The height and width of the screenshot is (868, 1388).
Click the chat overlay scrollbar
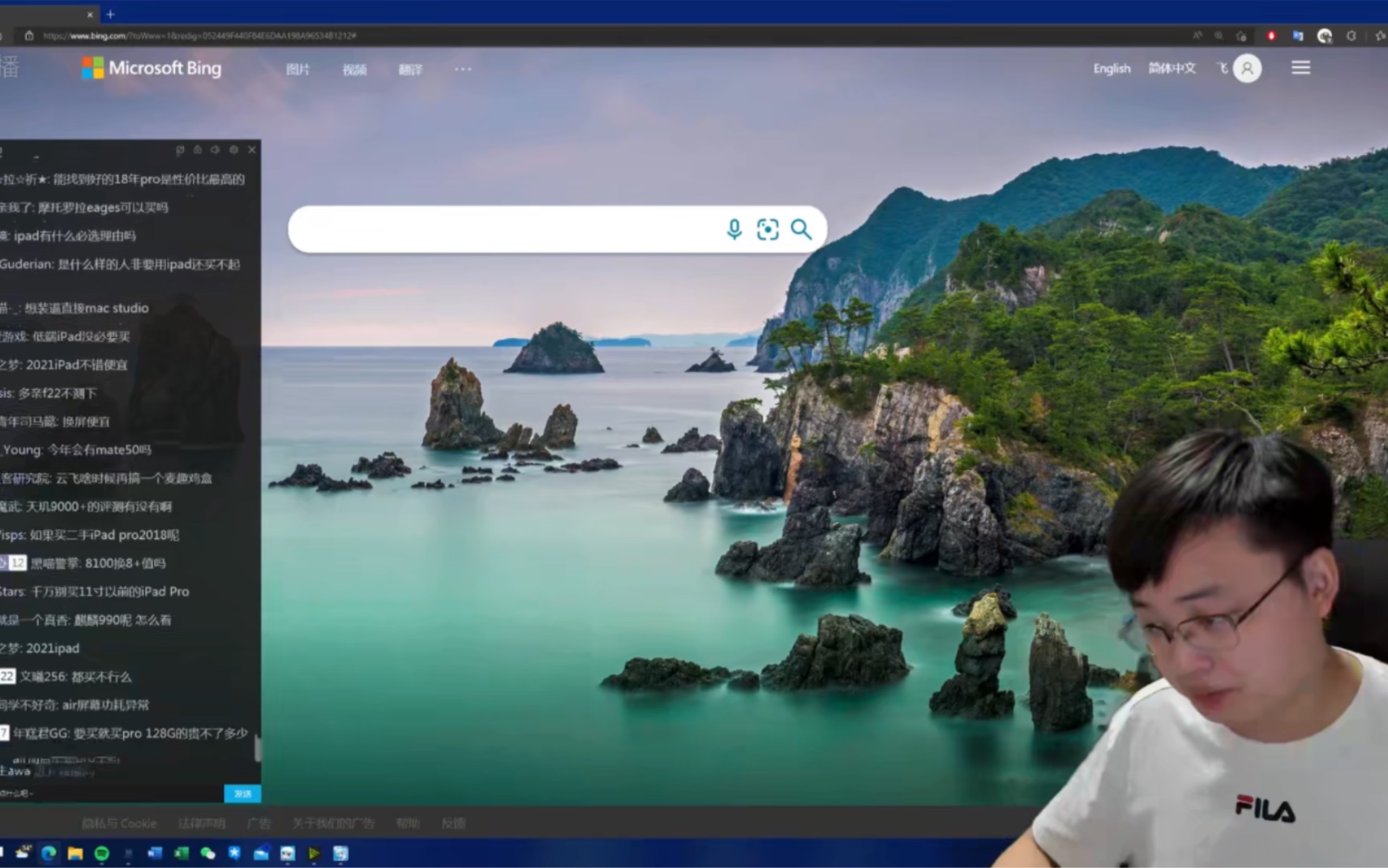click(258, 748)
